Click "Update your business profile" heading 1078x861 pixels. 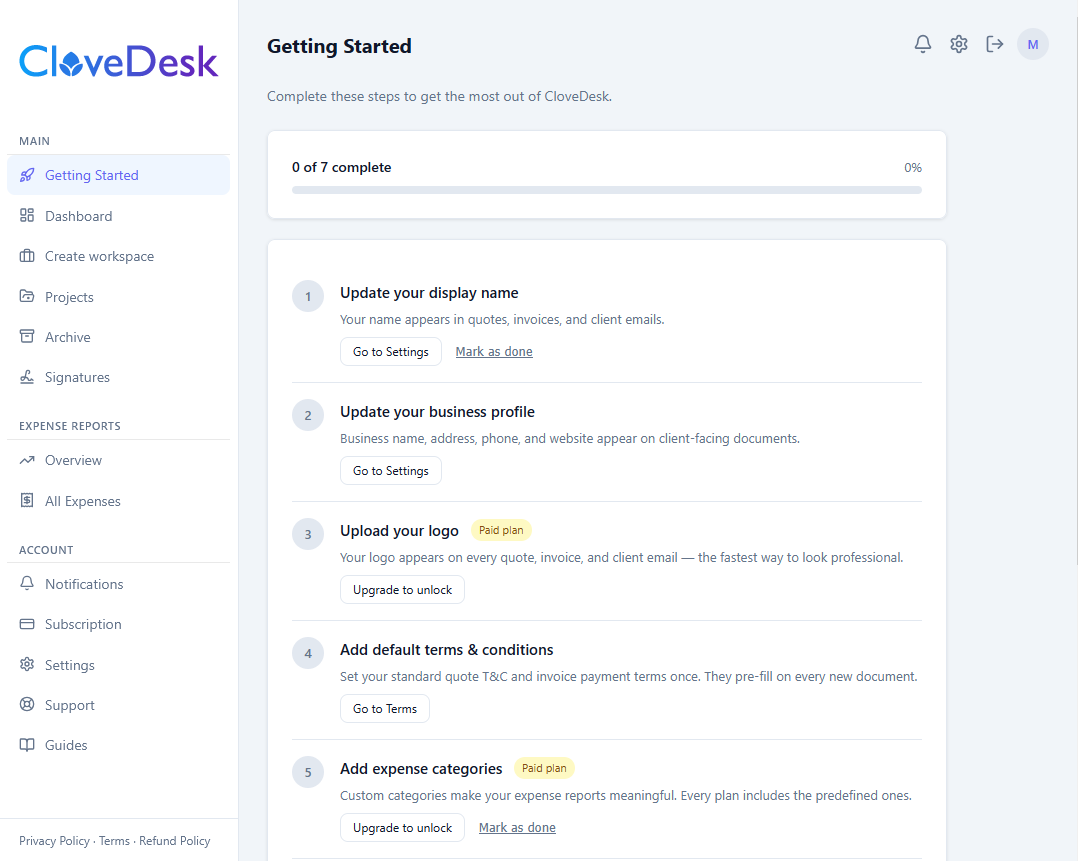click(437, 412)
